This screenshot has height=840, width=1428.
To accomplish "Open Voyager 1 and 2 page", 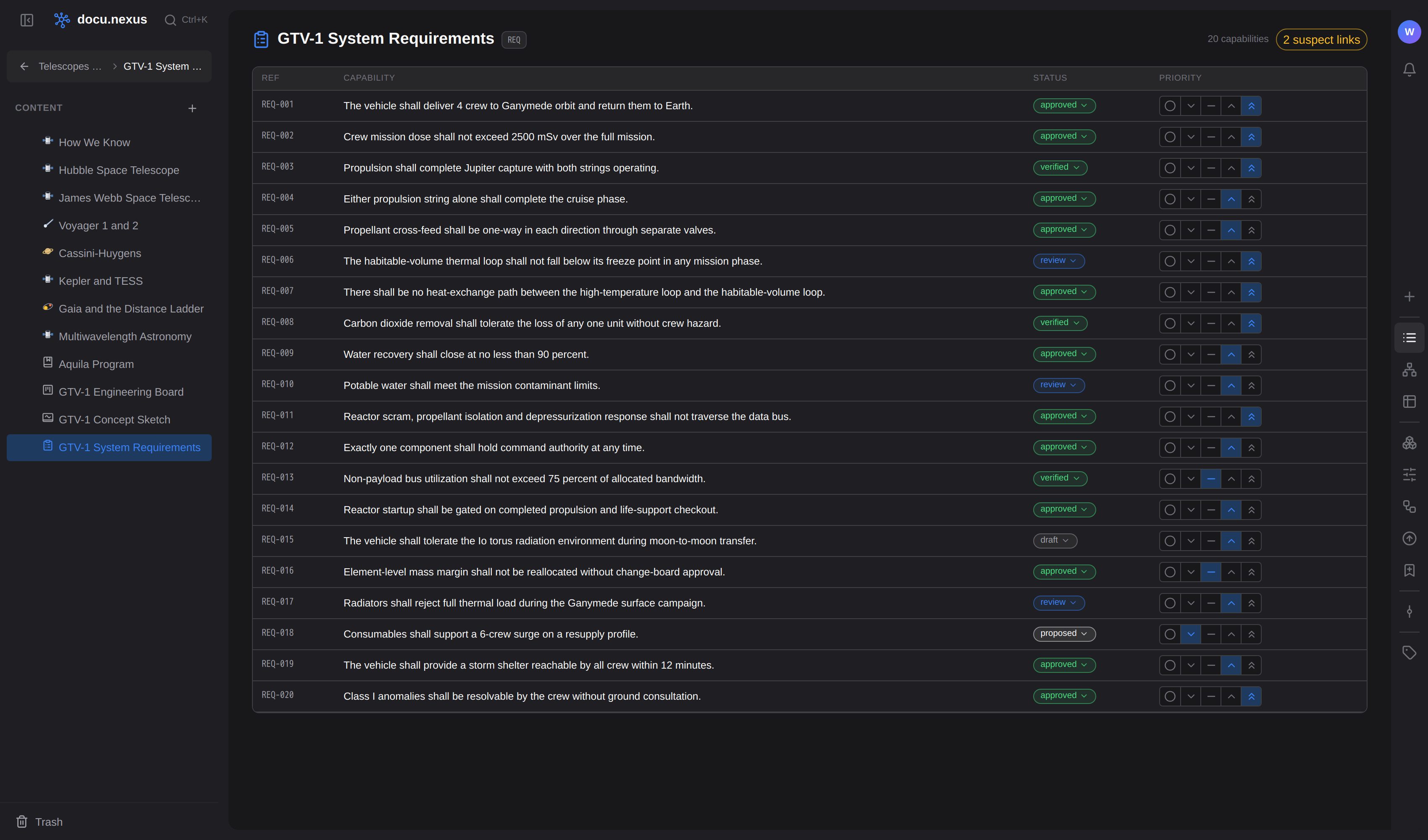I will coord(109,226).
